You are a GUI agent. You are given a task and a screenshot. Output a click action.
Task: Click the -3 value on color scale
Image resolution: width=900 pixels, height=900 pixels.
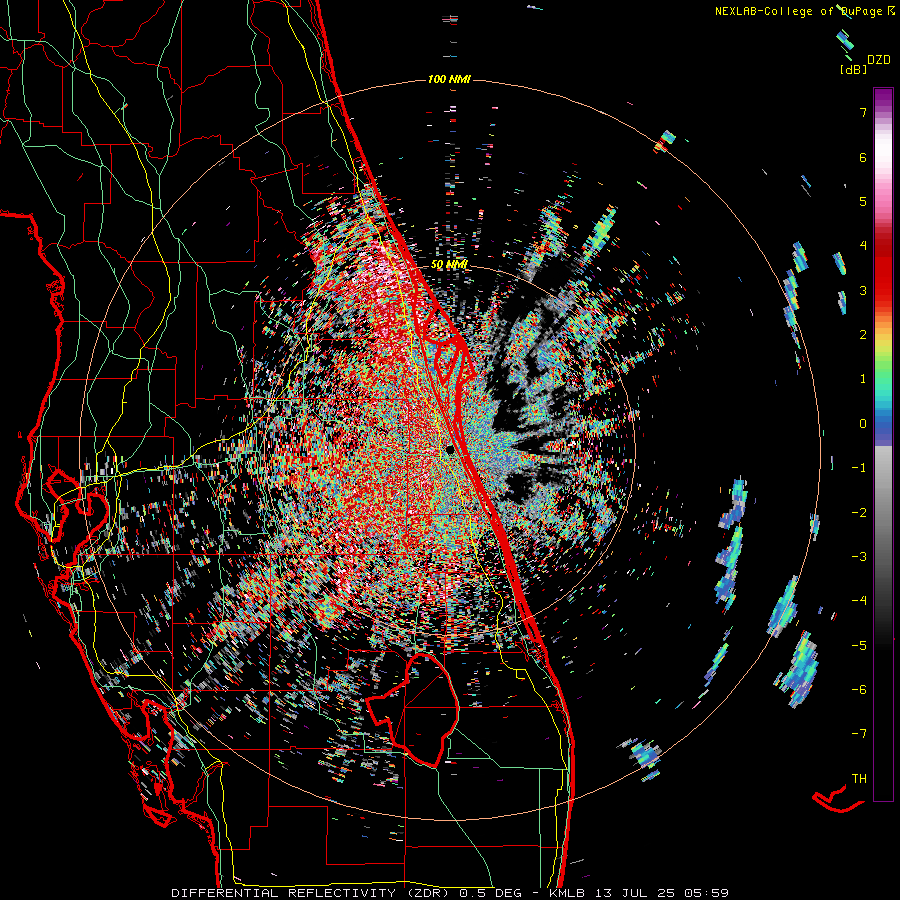[x=859, y=557]
